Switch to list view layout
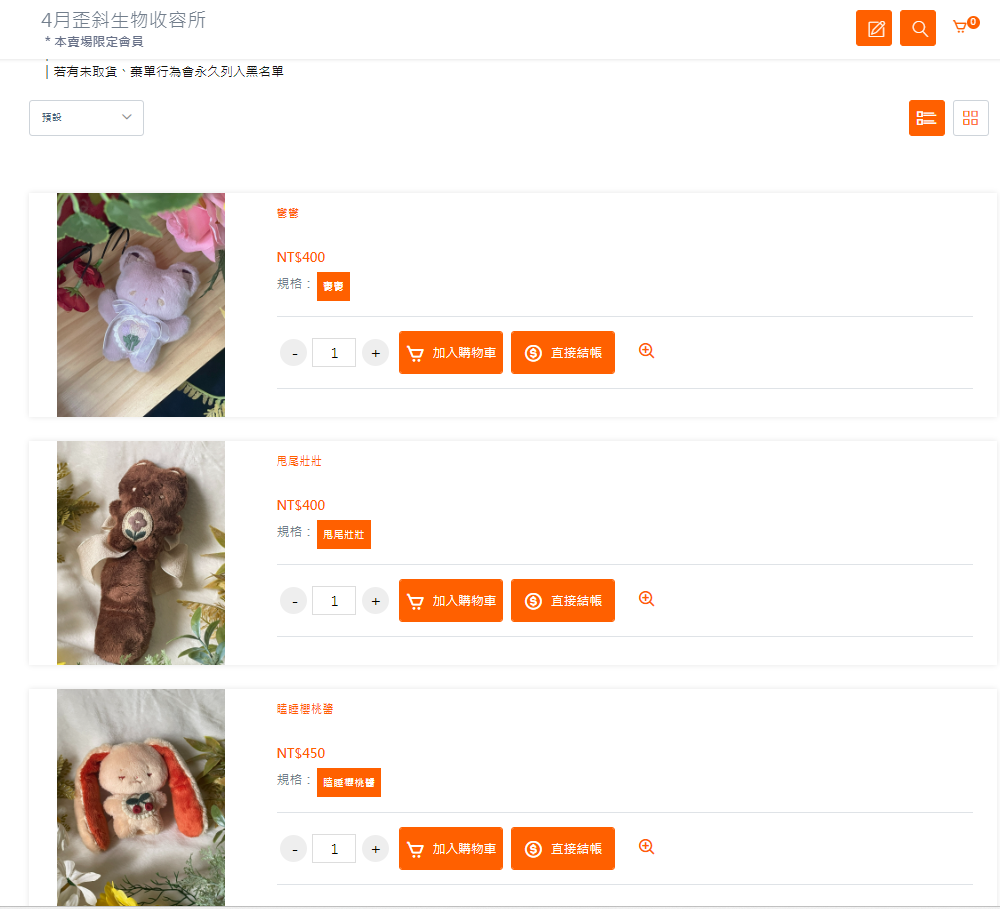Image resolution: width=1000 pixels, height=909 pixels. (x=926, y=118)
